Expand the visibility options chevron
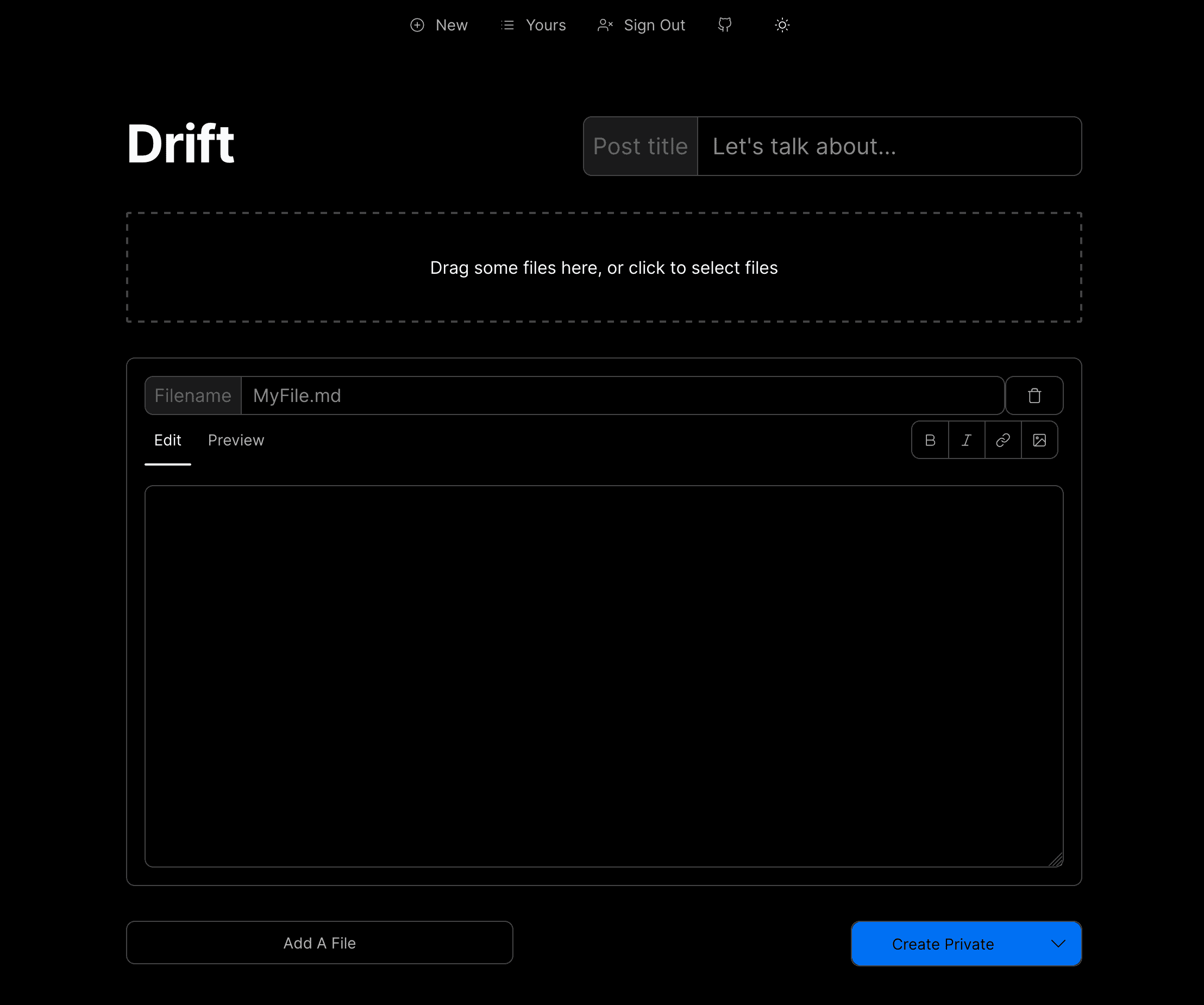The width and height of the screenshot is (1204, 1005). click(1058, 943)
